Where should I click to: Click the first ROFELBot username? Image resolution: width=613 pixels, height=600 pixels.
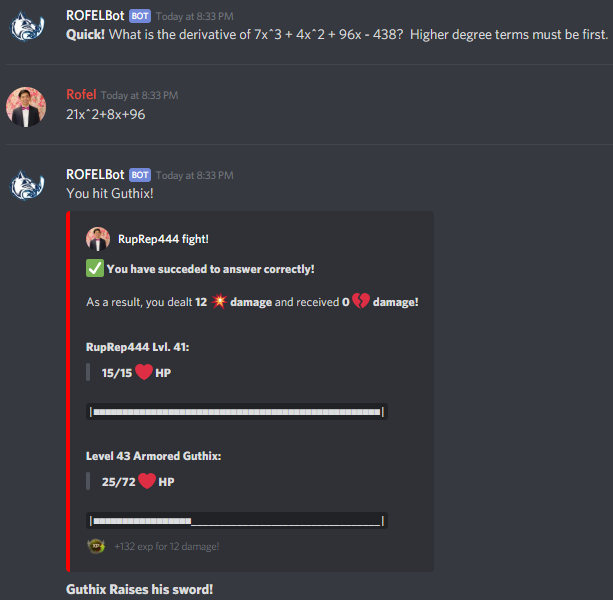pos(95,16)
